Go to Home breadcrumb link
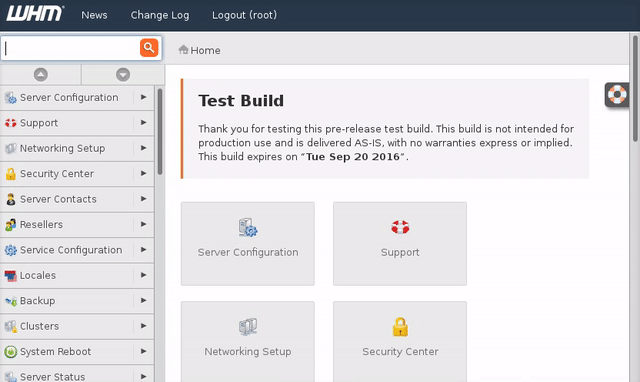 point(205,50)
